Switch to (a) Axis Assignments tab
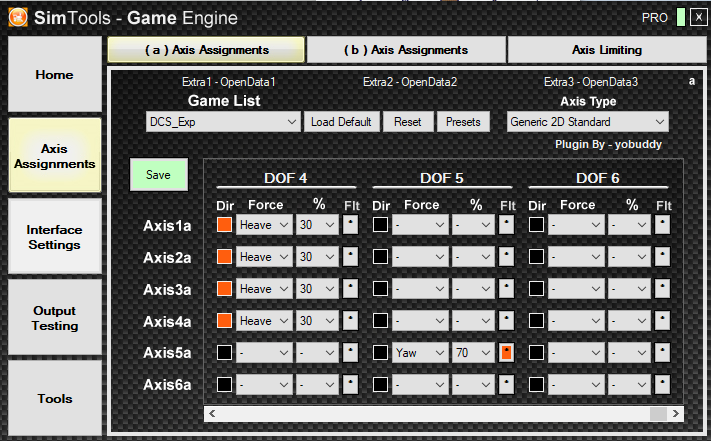 click(x=206, y=49)
